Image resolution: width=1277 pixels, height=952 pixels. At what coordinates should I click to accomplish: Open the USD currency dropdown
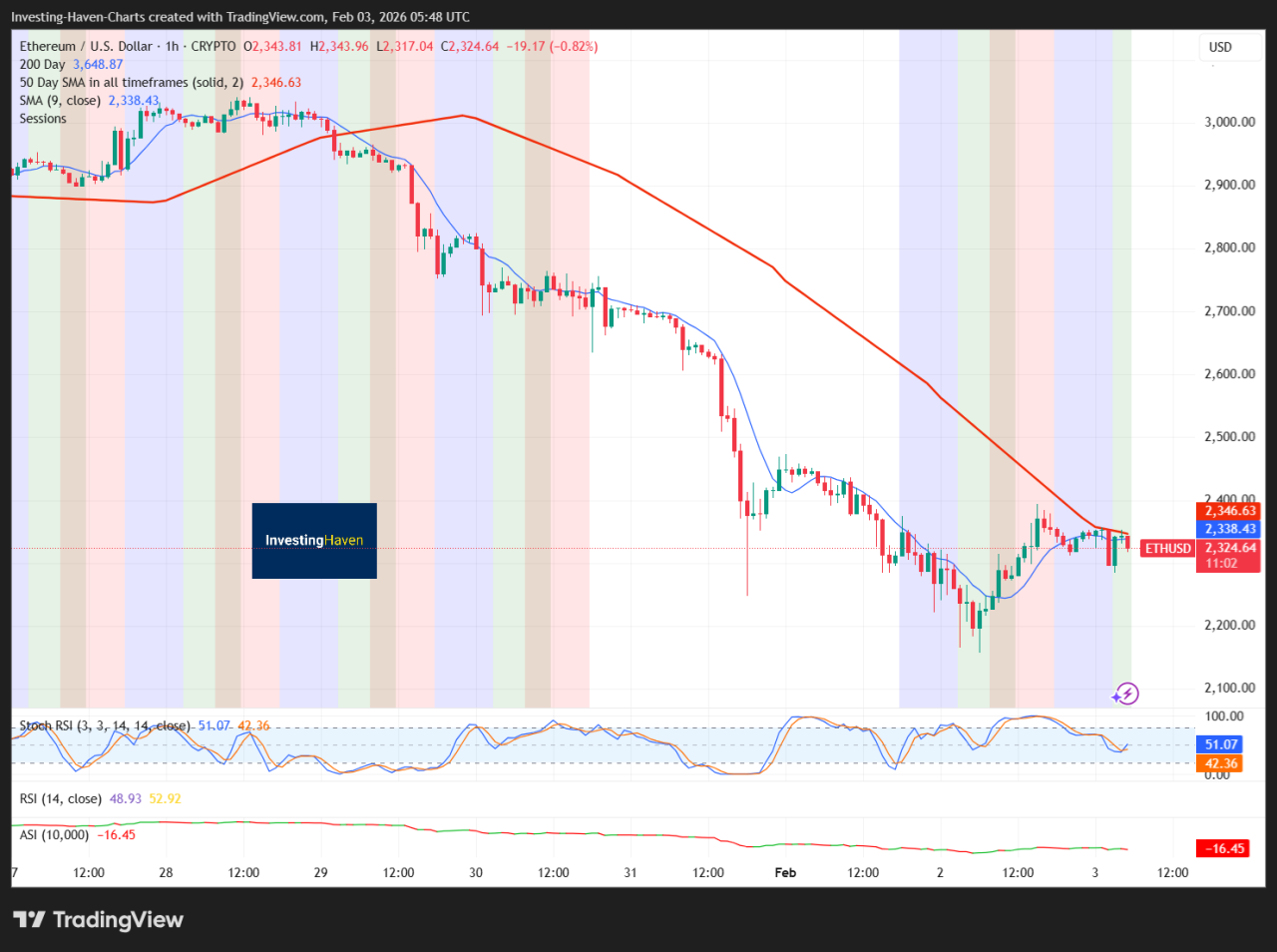[1221, 47]
